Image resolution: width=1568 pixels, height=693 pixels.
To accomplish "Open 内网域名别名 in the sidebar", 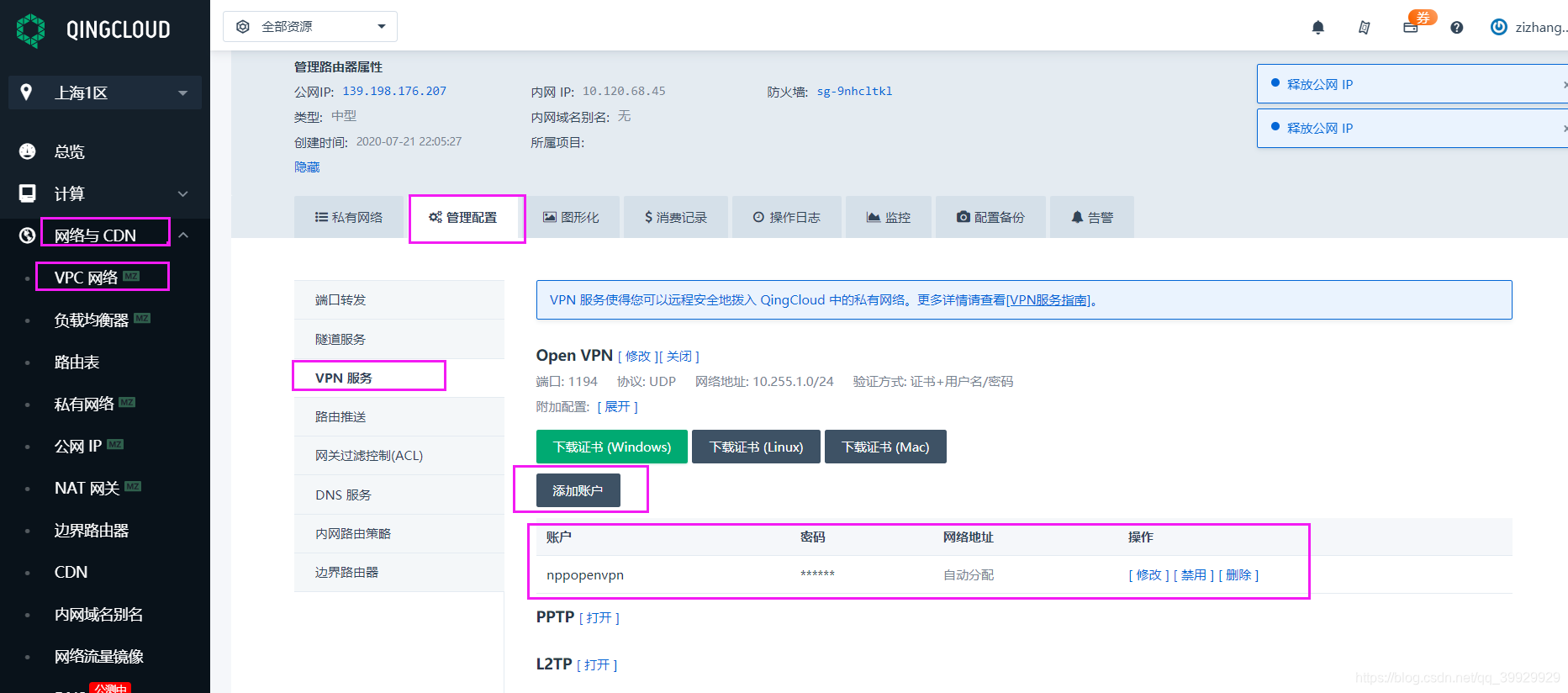I will 99,614.
